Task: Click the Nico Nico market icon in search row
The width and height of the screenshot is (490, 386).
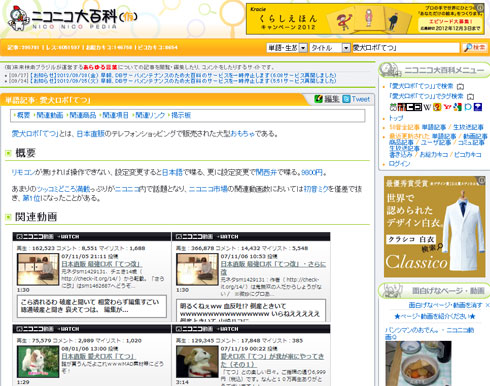Action: point(402,107)
